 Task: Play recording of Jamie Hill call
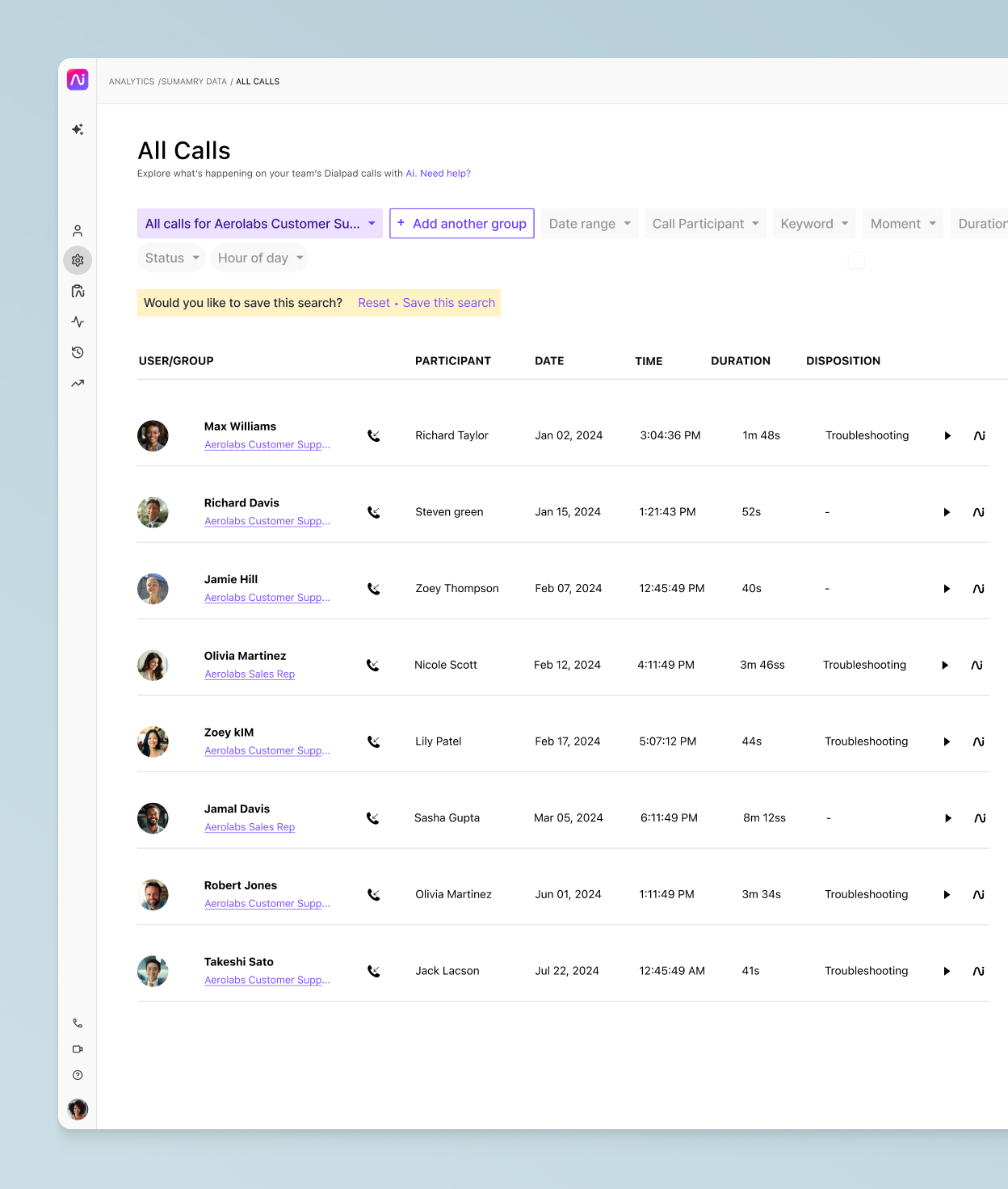pyautogui.click(x=947, y=589)
